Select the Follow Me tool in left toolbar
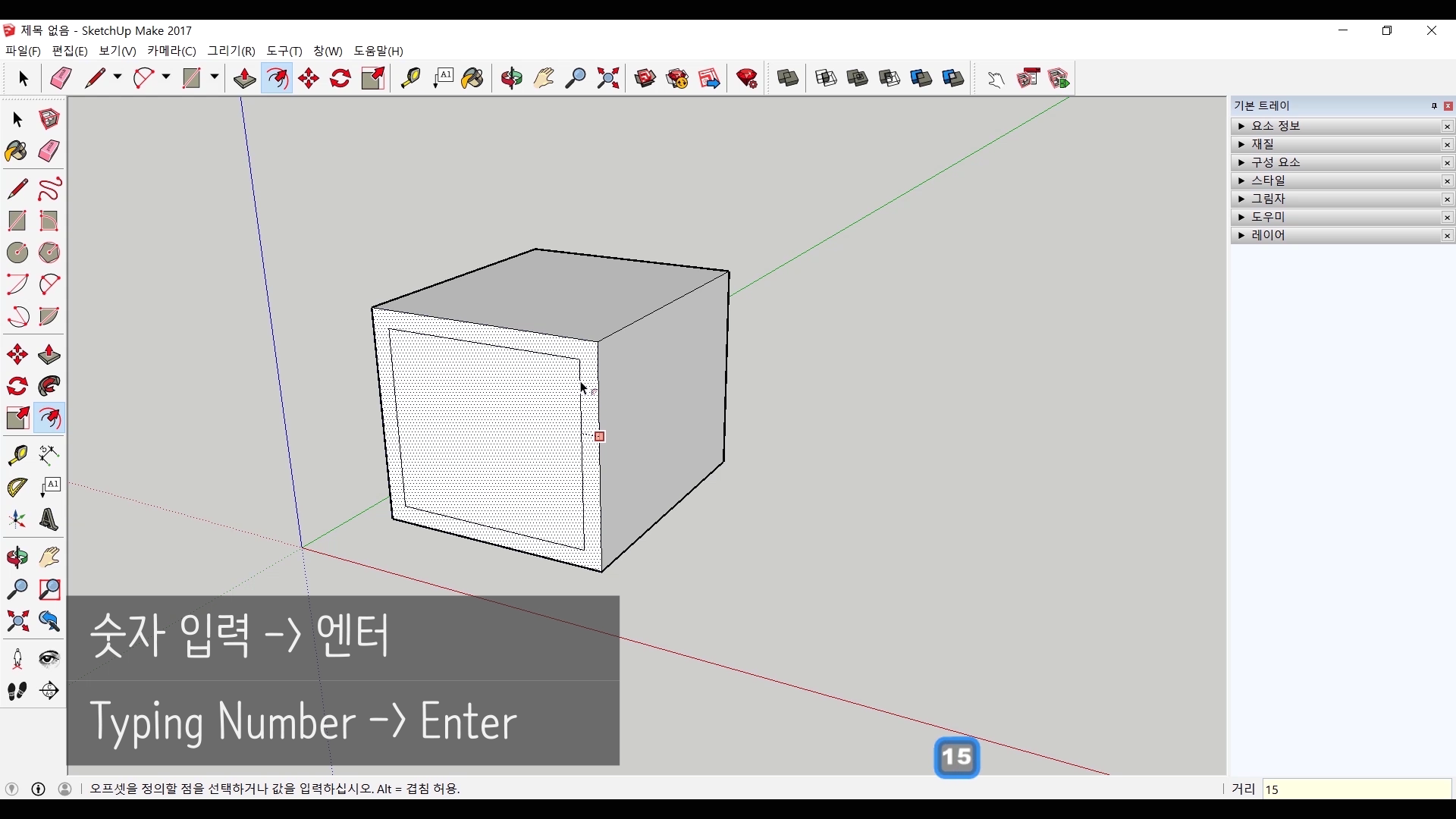Screen dimensions: 1456x819 [x=49, y=386]
